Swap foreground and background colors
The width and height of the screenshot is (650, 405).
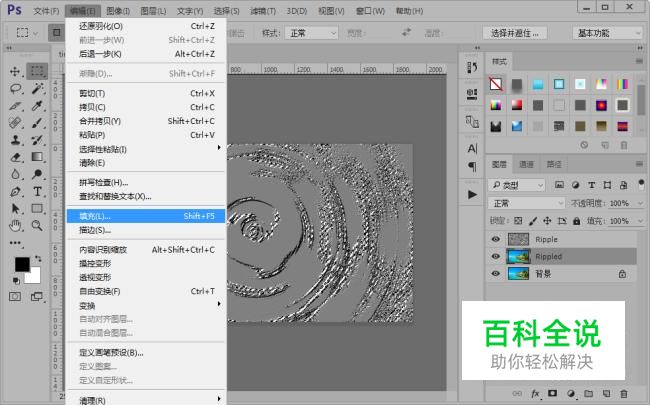tap(38, 258)
